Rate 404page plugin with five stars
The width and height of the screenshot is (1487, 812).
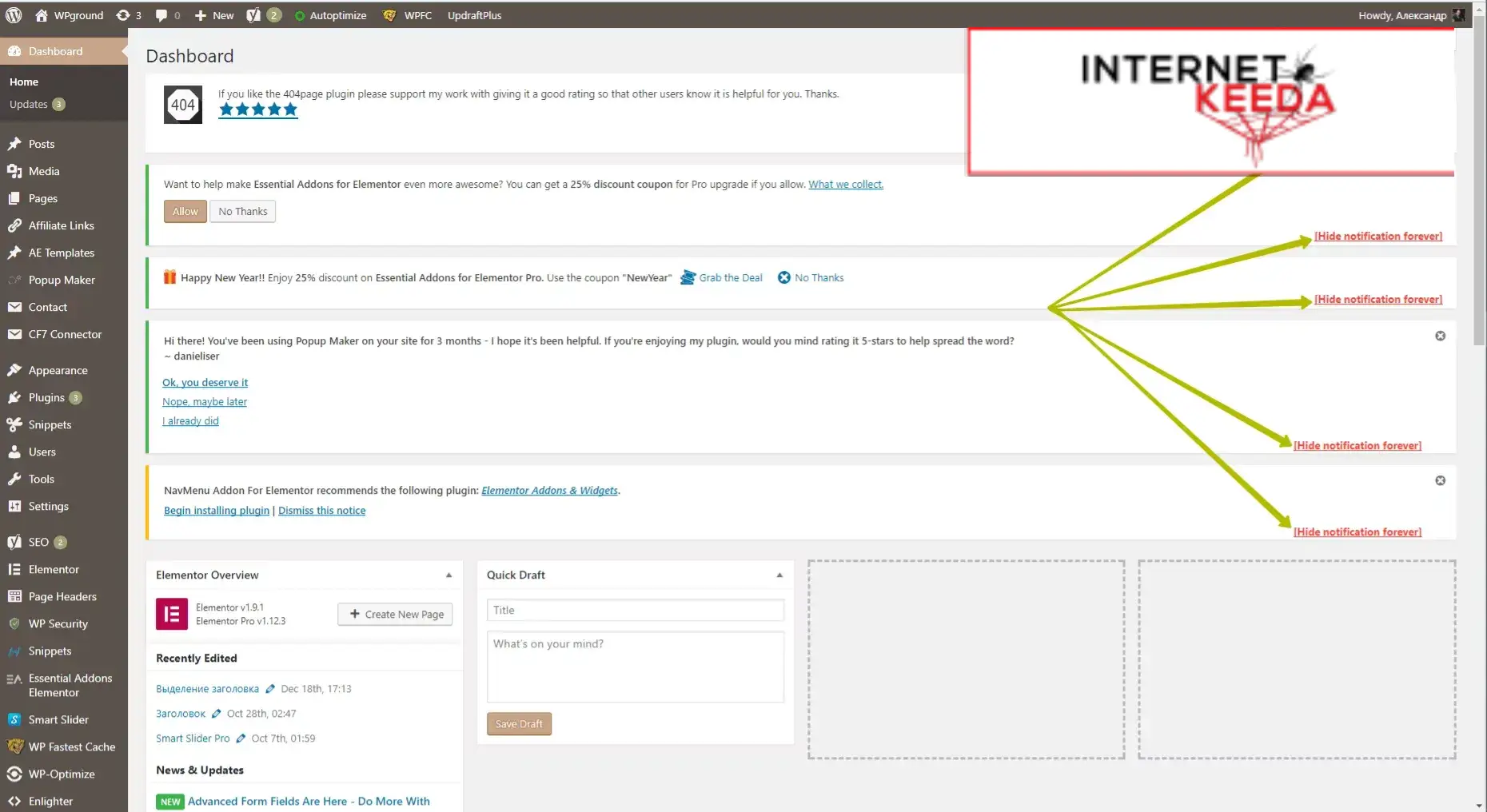point(258,109)
